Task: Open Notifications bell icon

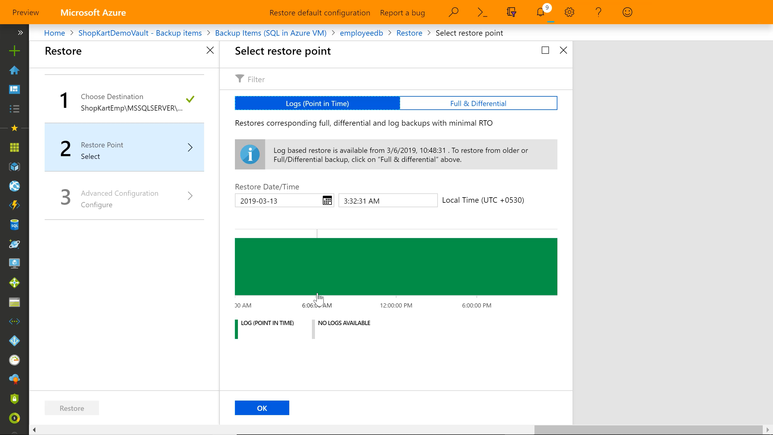Action: coord(541,12)
